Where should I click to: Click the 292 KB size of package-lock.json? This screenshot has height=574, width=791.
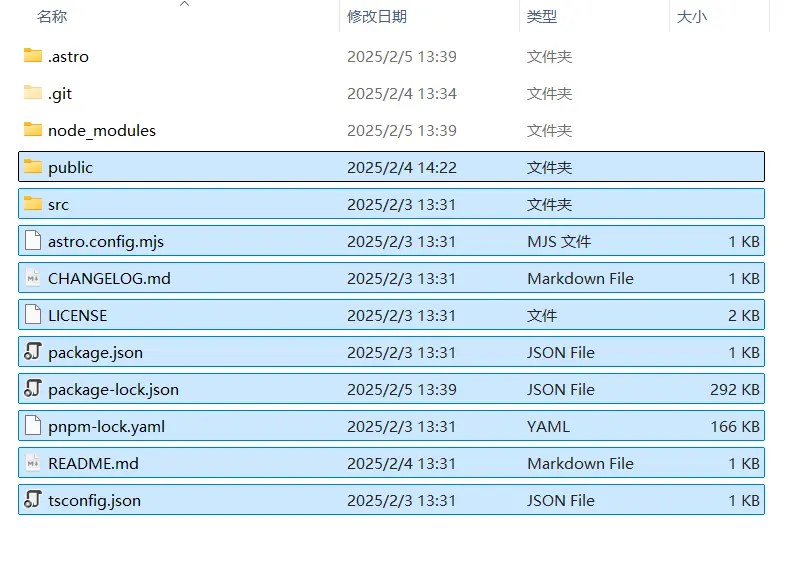click(x=734, y=389)
